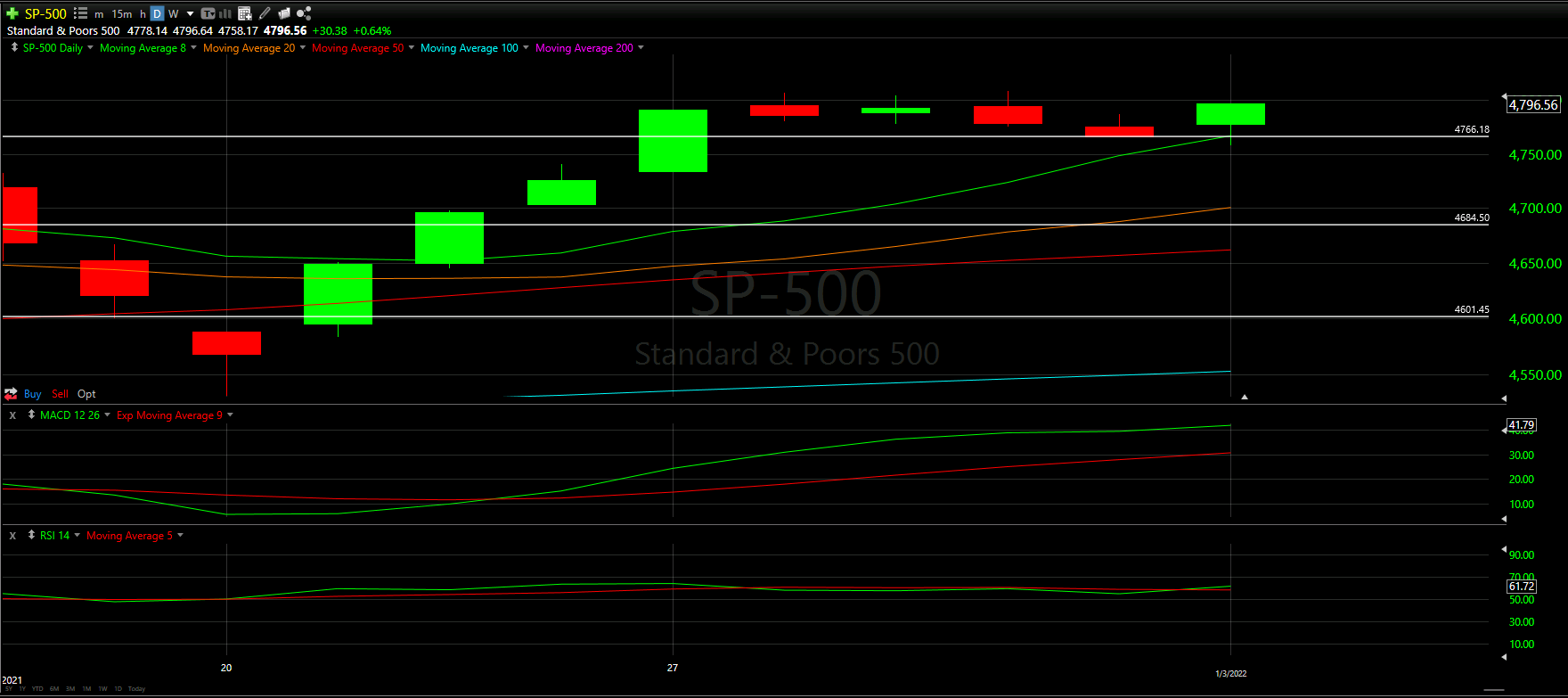This screenshot has height=698, width=1568.
Task: Select the YTD range at the bottom
Action: pos(37,688)
